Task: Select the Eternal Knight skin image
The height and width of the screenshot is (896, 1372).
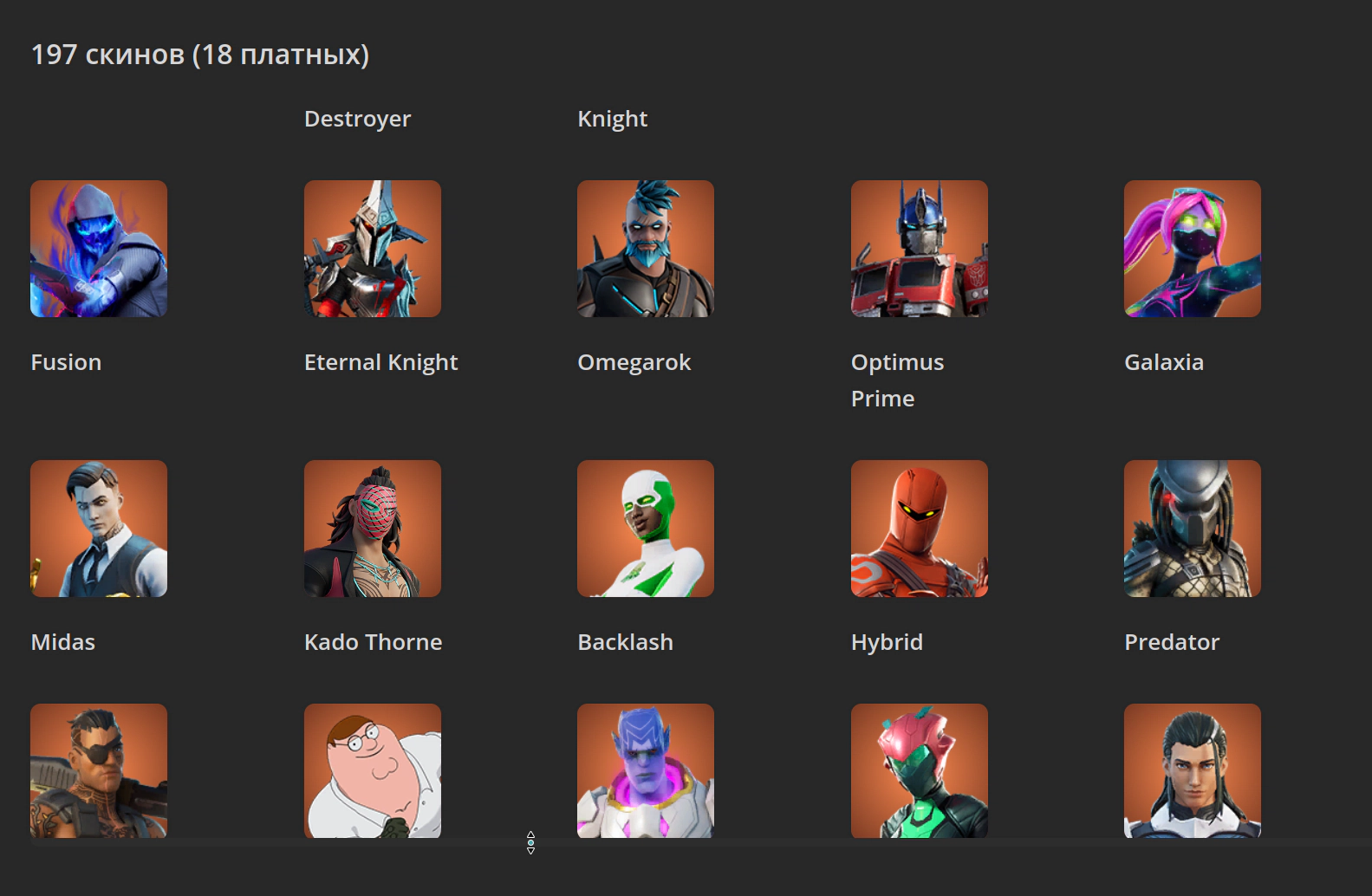Action: point(373,249)
